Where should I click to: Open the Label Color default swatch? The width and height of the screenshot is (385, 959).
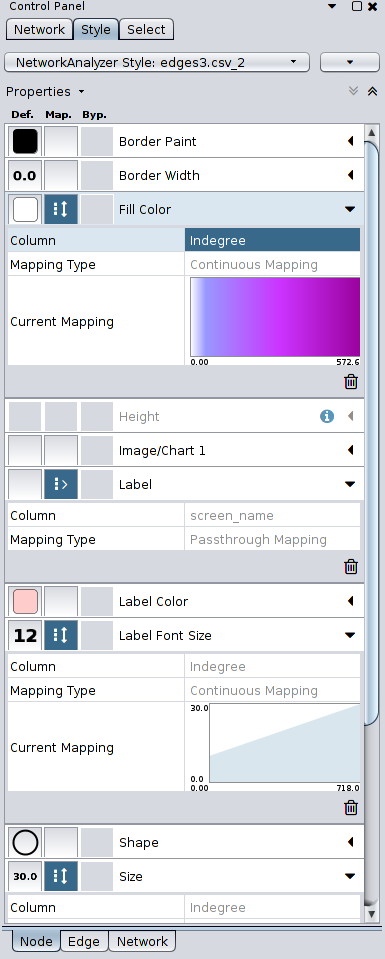(x=25, y=601)
